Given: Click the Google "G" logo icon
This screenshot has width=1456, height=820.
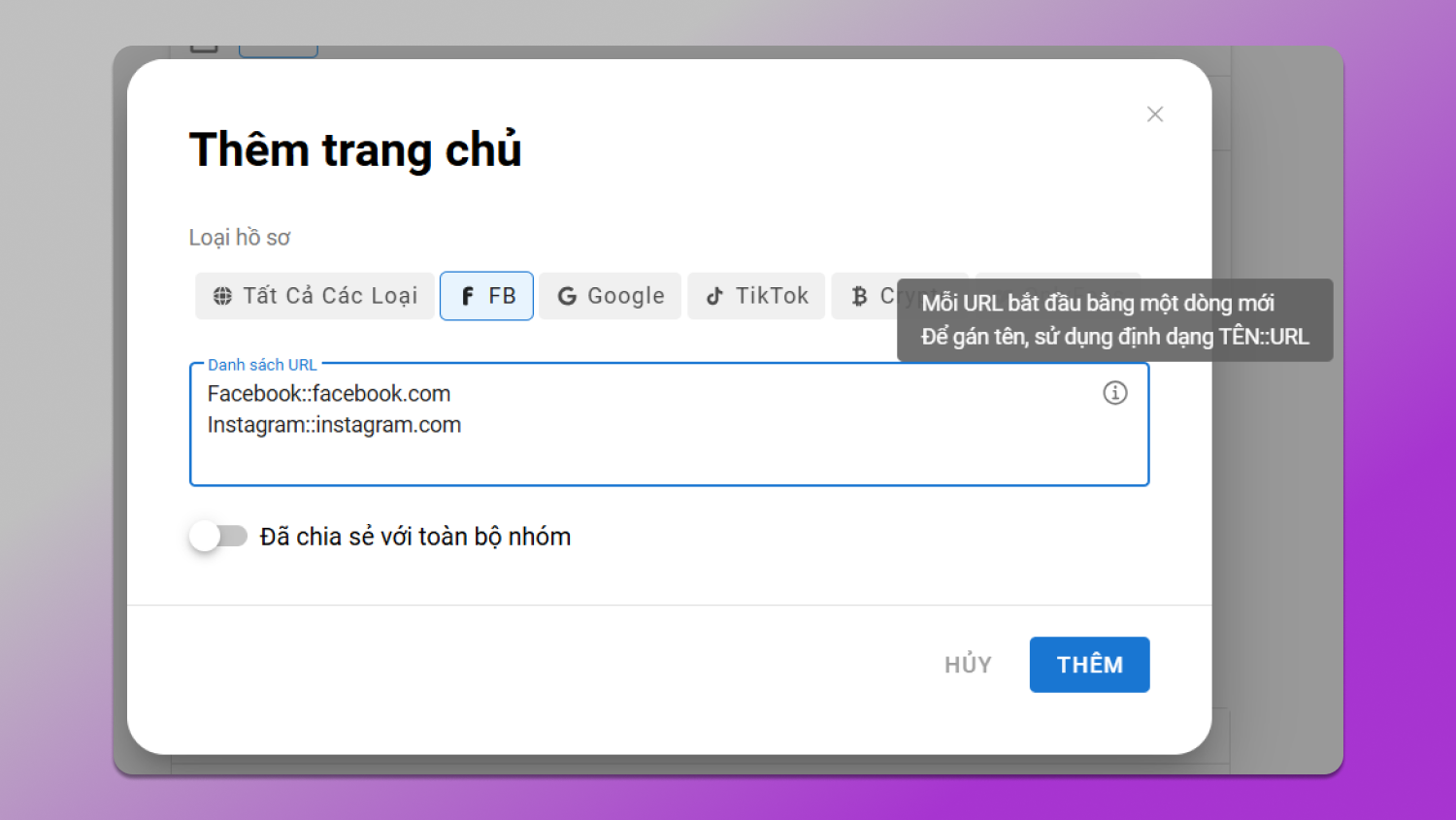Looking at the screenshot, I should 567,296.
